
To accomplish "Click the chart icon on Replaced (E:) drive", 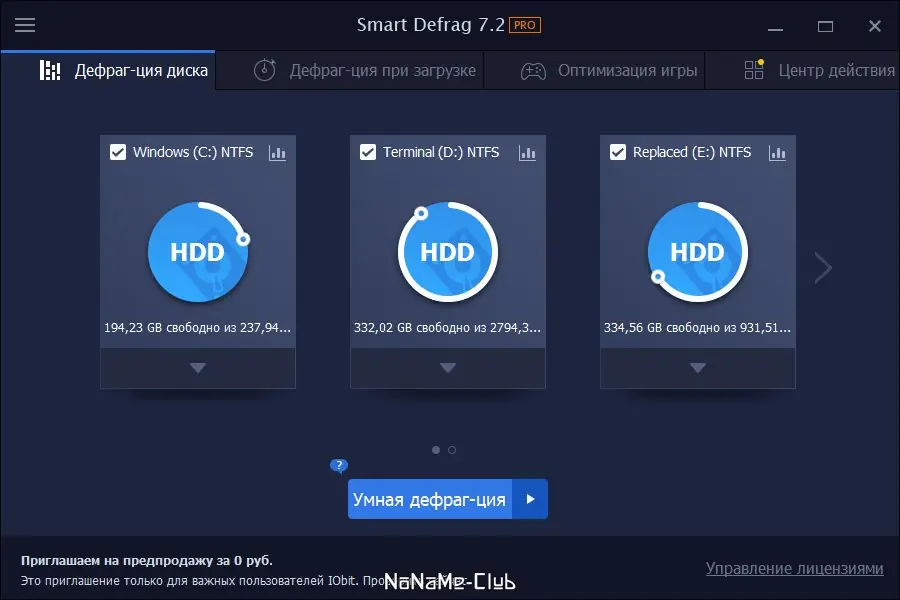I will (x=777, y=152).
